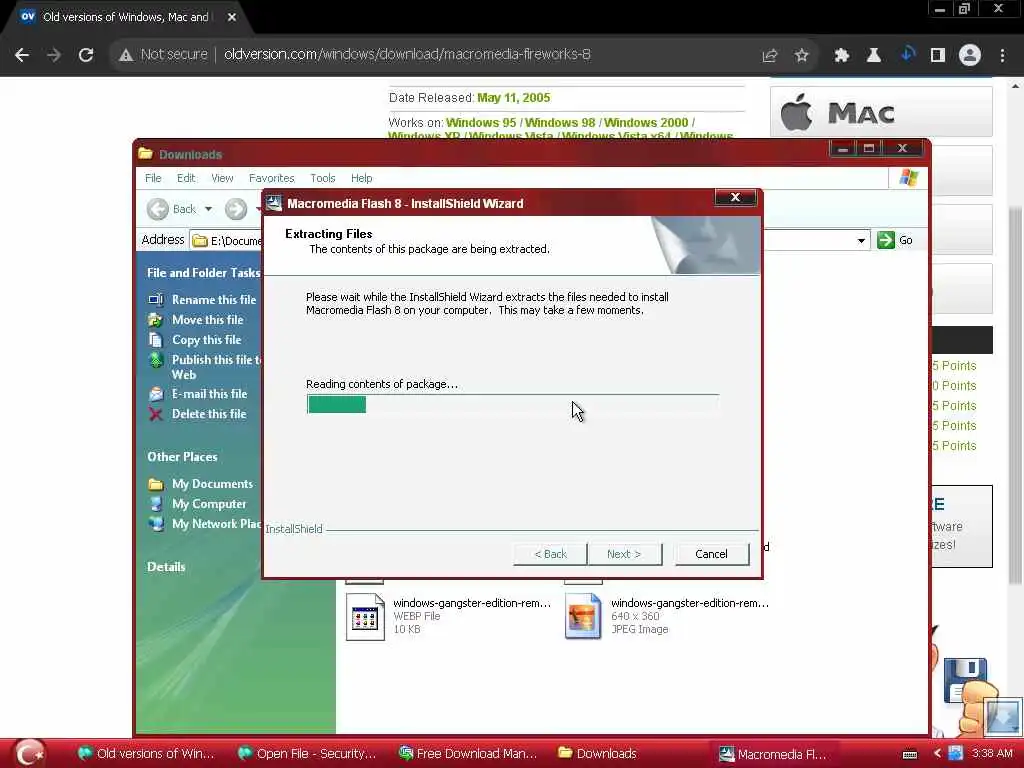The height and width of the screenshot is (768, 1024).
Task: Click E-mail this file task
Action: (210, 394)
